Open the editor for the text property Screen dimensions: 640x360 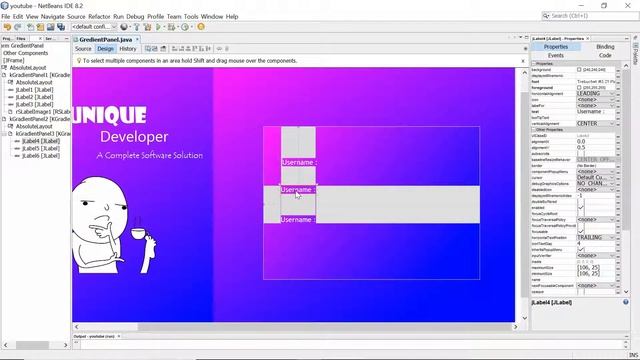(x=618, y=111)
